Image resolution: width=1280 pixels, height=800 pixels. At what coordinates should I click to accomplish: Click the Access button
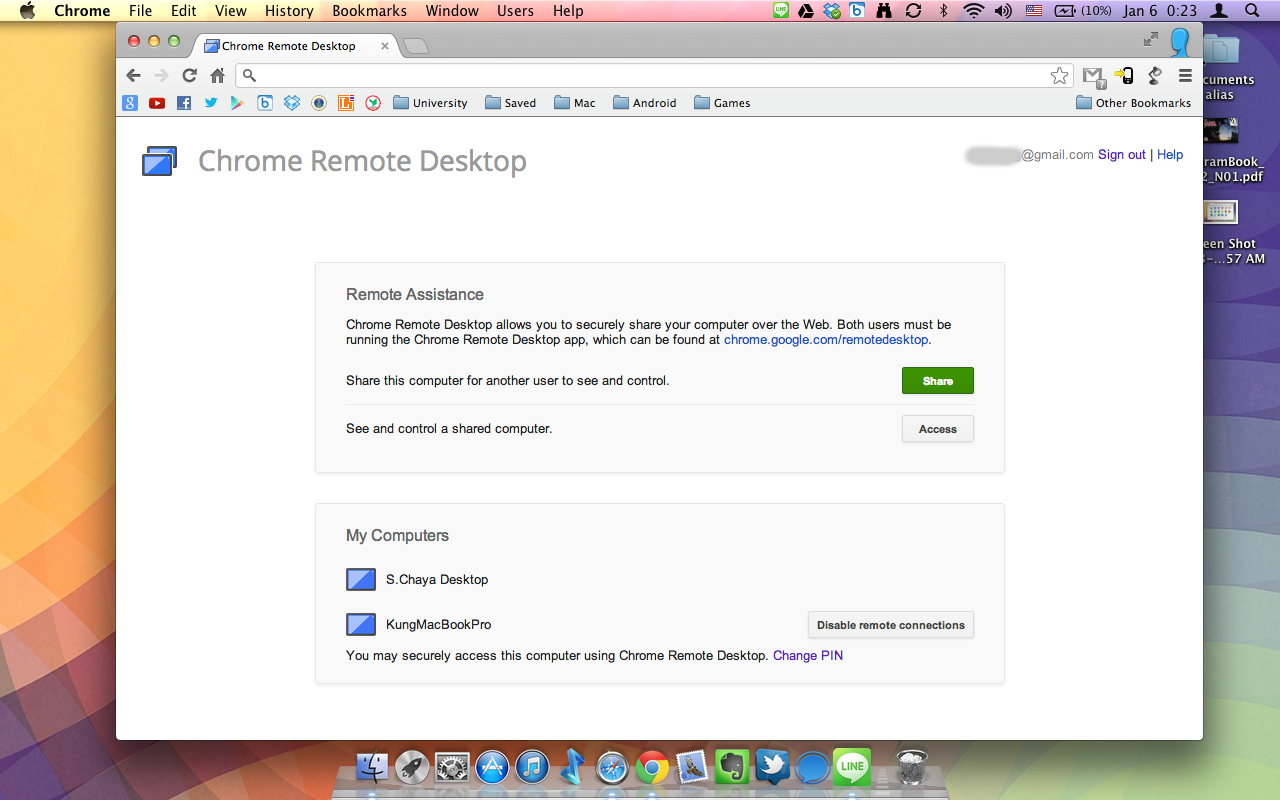937,429
